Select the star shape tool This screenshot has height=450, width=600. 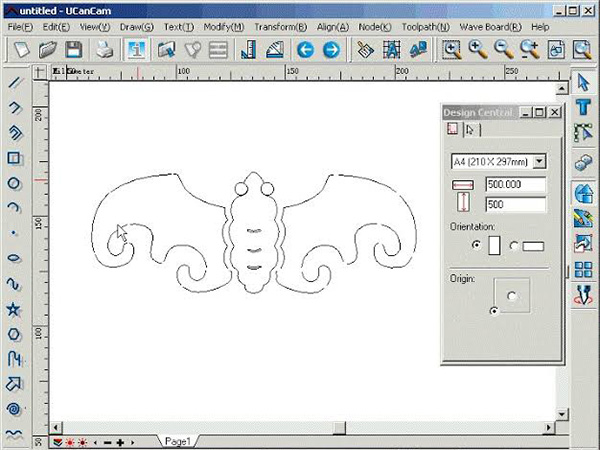click(x=14, y=309)
